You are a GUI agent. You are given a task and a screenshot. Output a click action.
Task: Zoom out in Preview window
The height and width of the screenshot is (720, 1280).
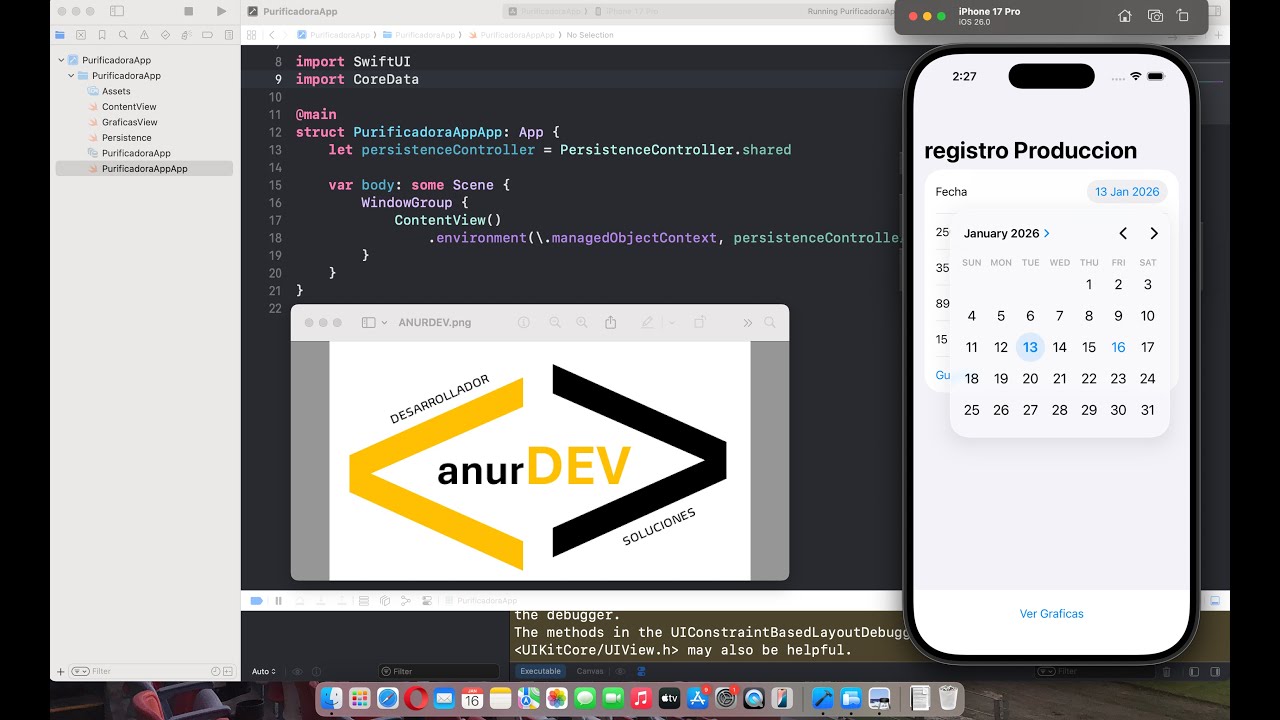[555, 323]
